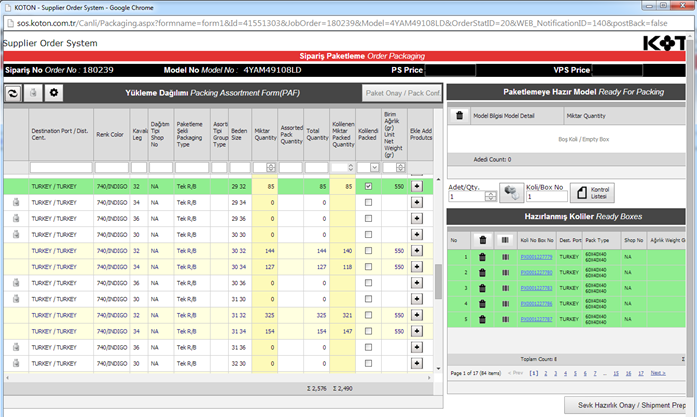Click Koli No Box No column header

tap(537, 240)
